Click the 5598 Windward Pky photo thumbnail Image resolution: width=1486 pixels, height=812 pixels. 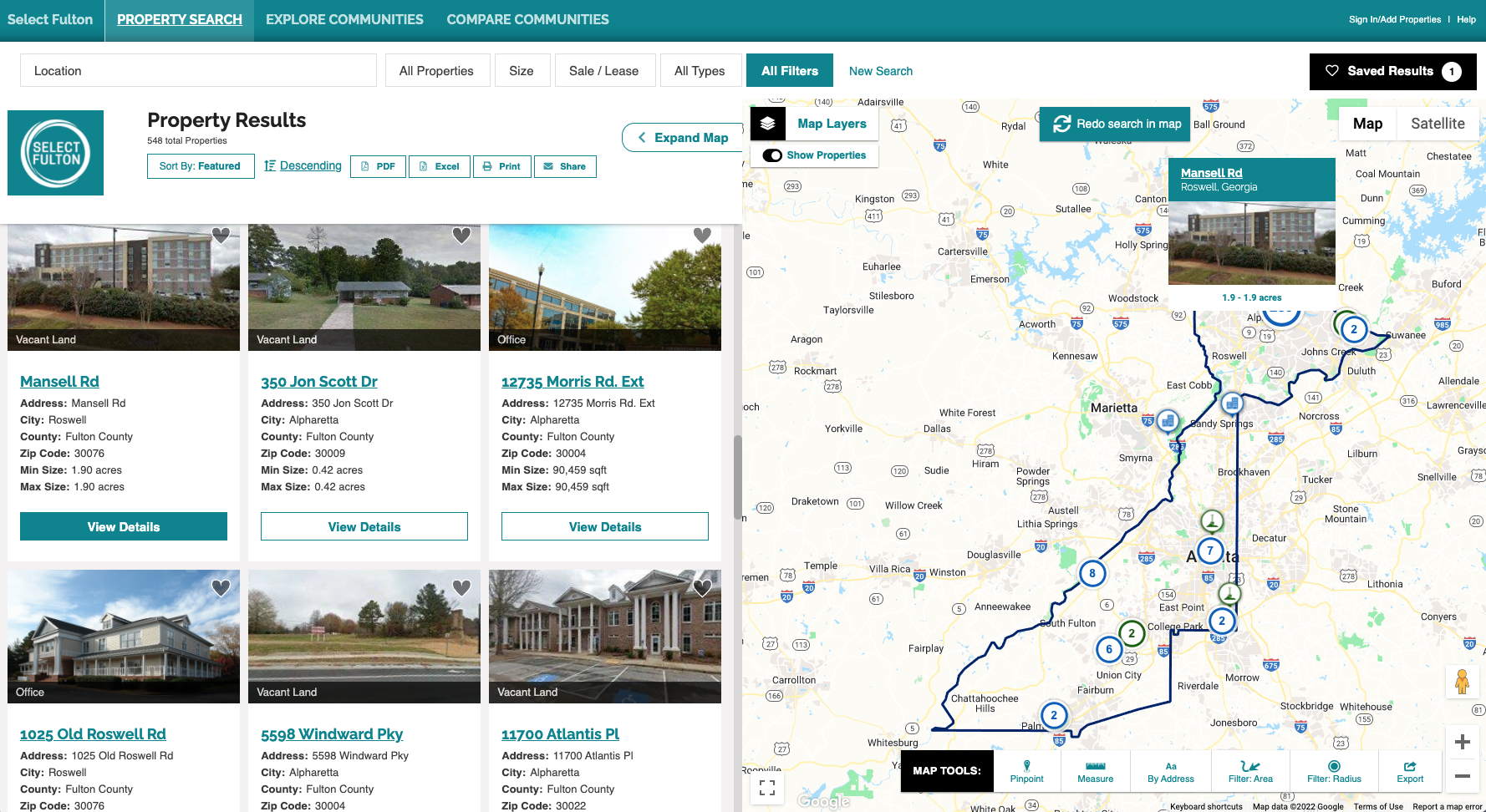364,637
